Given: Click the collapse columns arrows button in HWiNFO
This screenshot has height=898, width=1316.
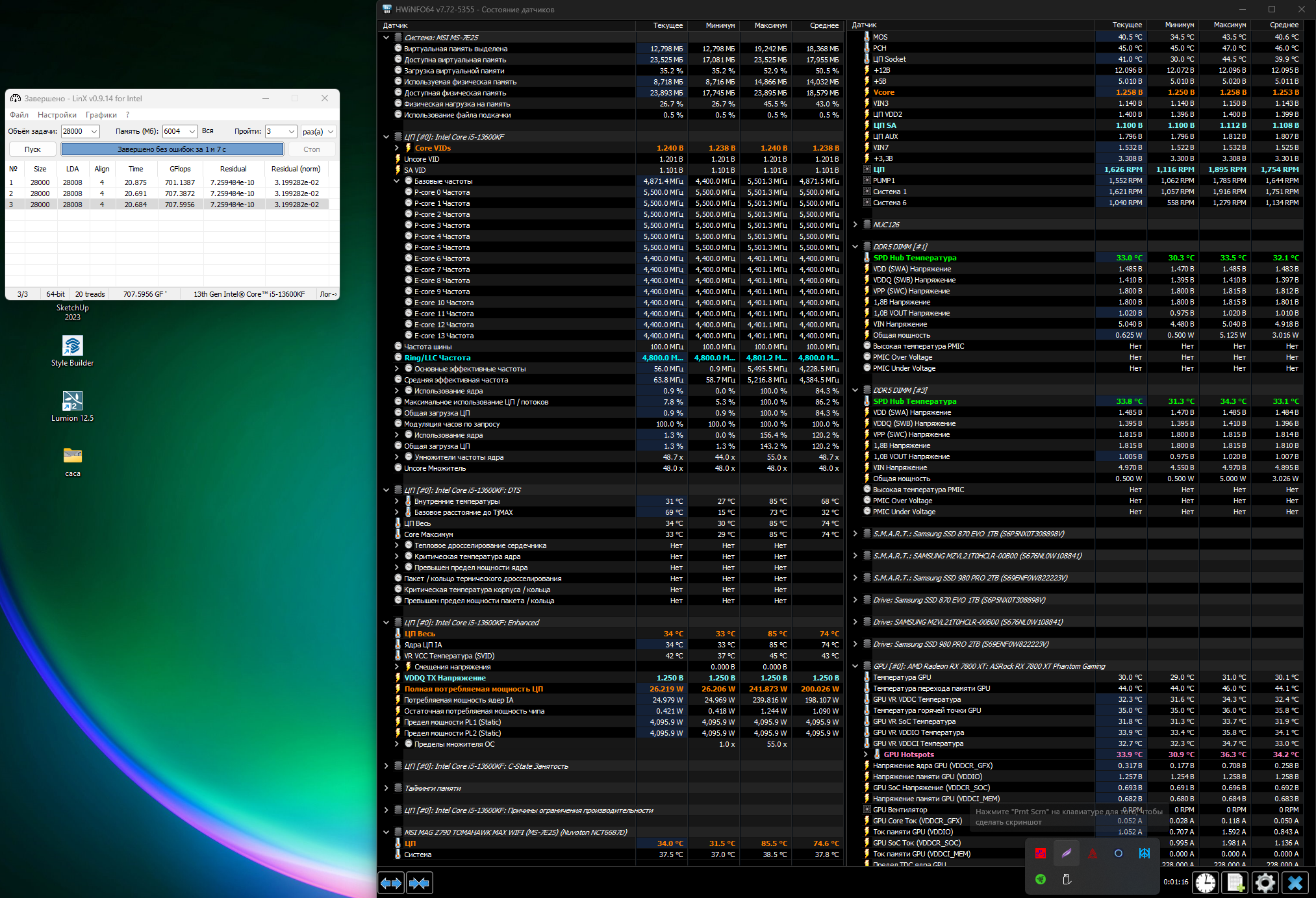Looking at the screenshot, I should point(419,883).
